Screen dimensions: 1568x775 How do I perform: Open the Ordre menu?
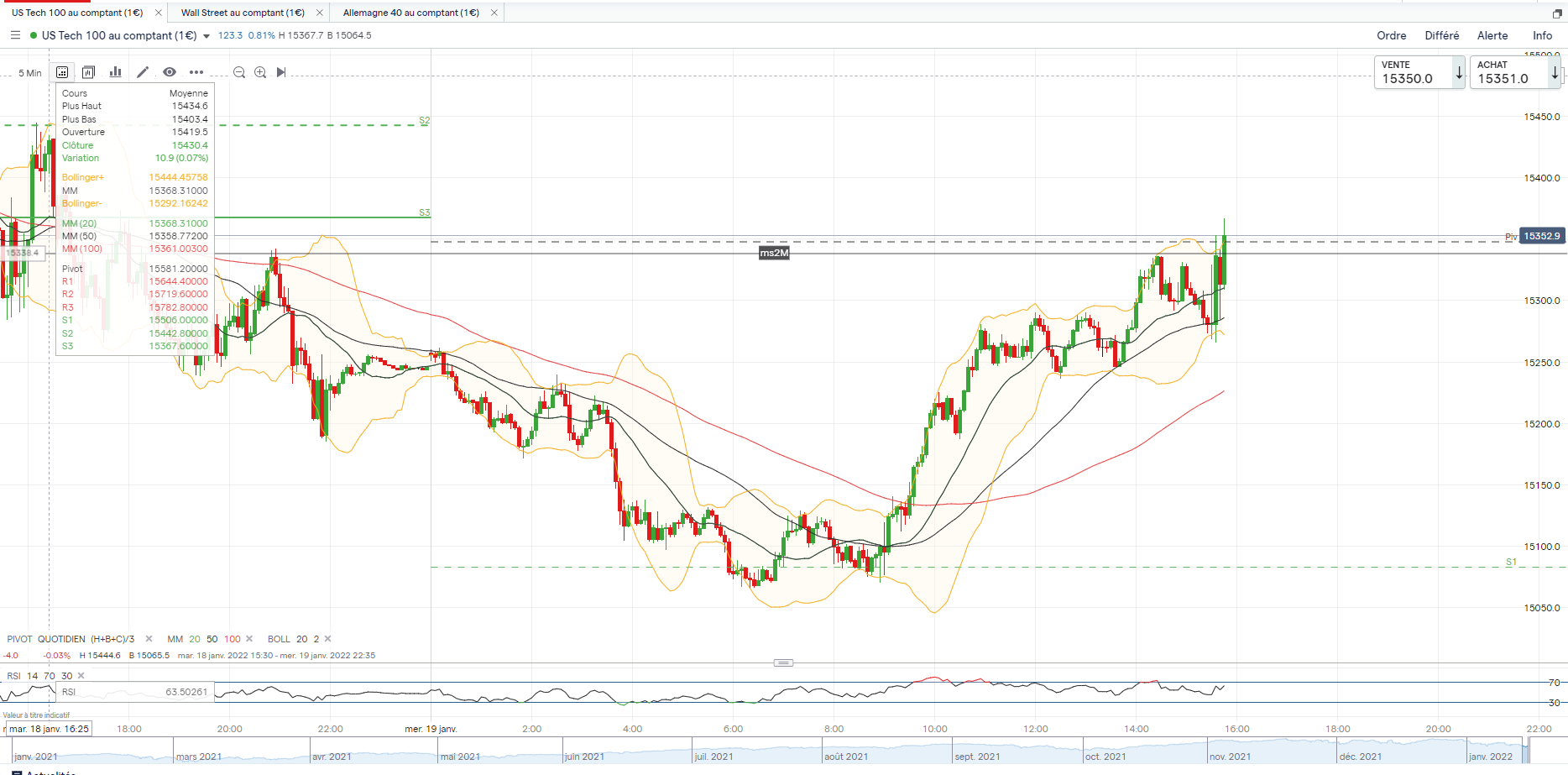click(x=1392, y=35)
